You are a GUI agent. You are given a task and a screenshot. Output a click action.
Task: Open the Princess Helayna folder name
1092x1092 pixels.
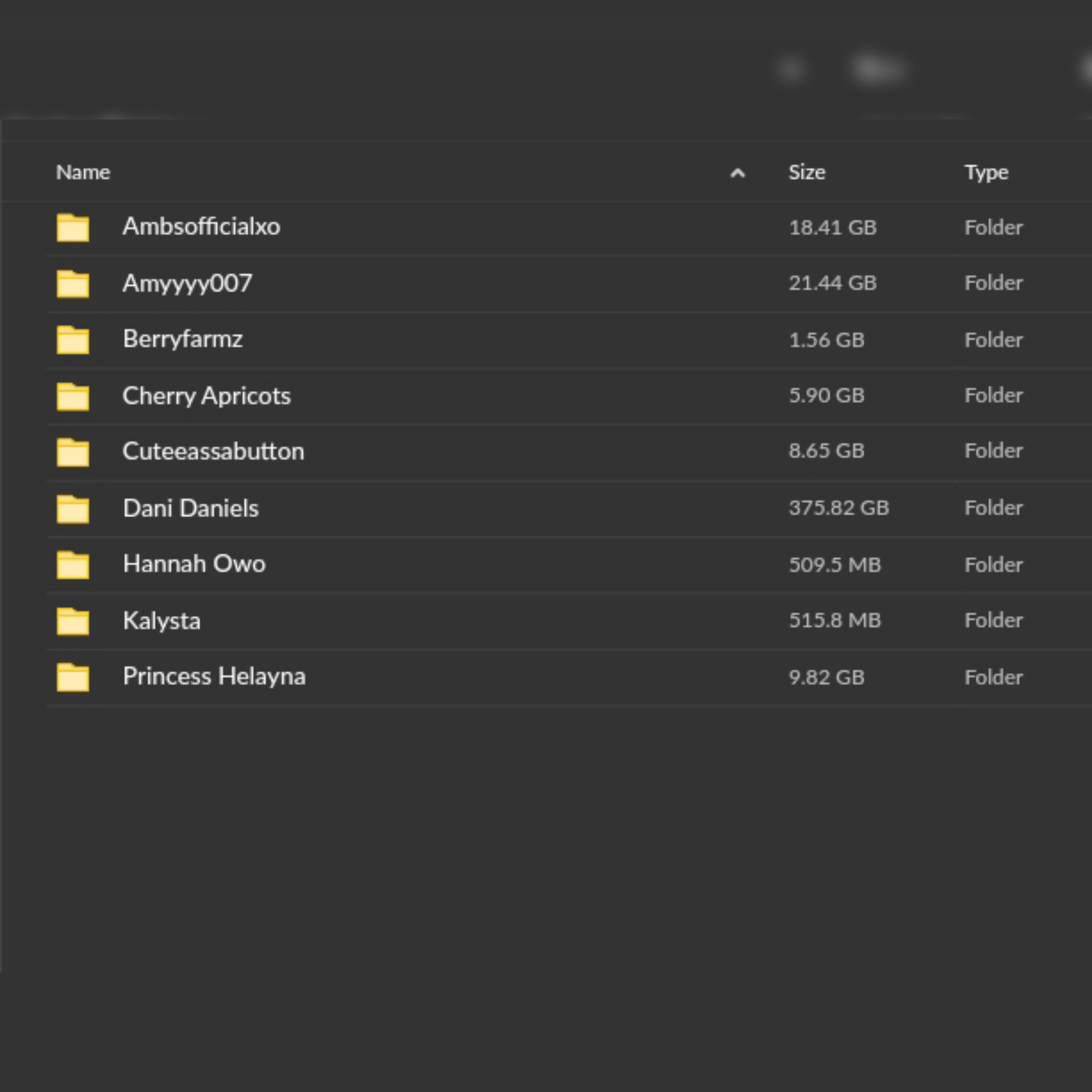[214, 677]
